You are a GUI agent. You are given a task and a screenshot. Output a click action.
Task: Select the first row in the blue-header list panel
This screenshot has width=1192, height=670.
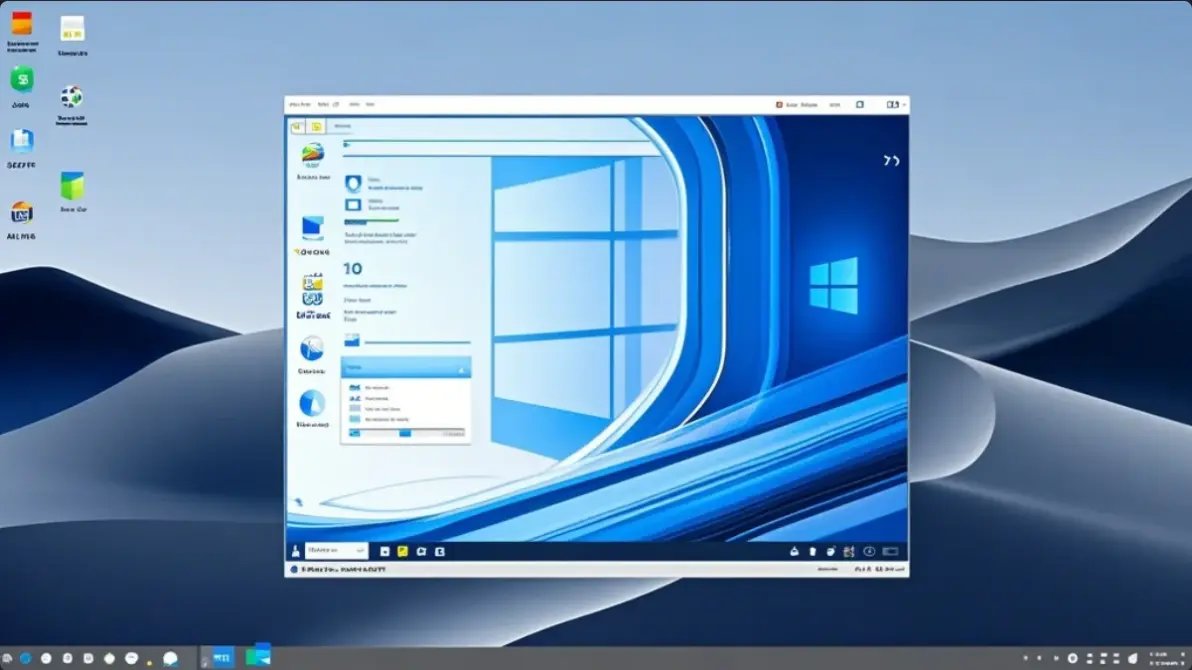click(x=405, y=388)
